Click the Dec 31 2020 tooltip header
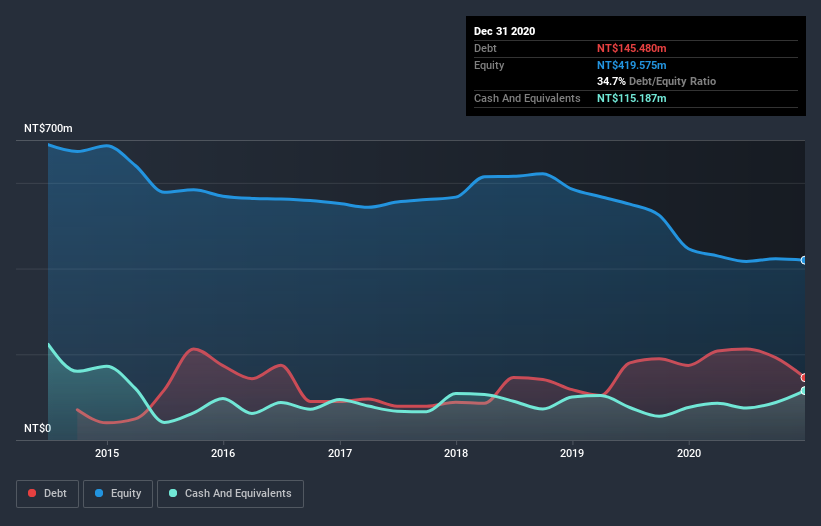Screen dimensions: 821x526 tap(504, 31)
